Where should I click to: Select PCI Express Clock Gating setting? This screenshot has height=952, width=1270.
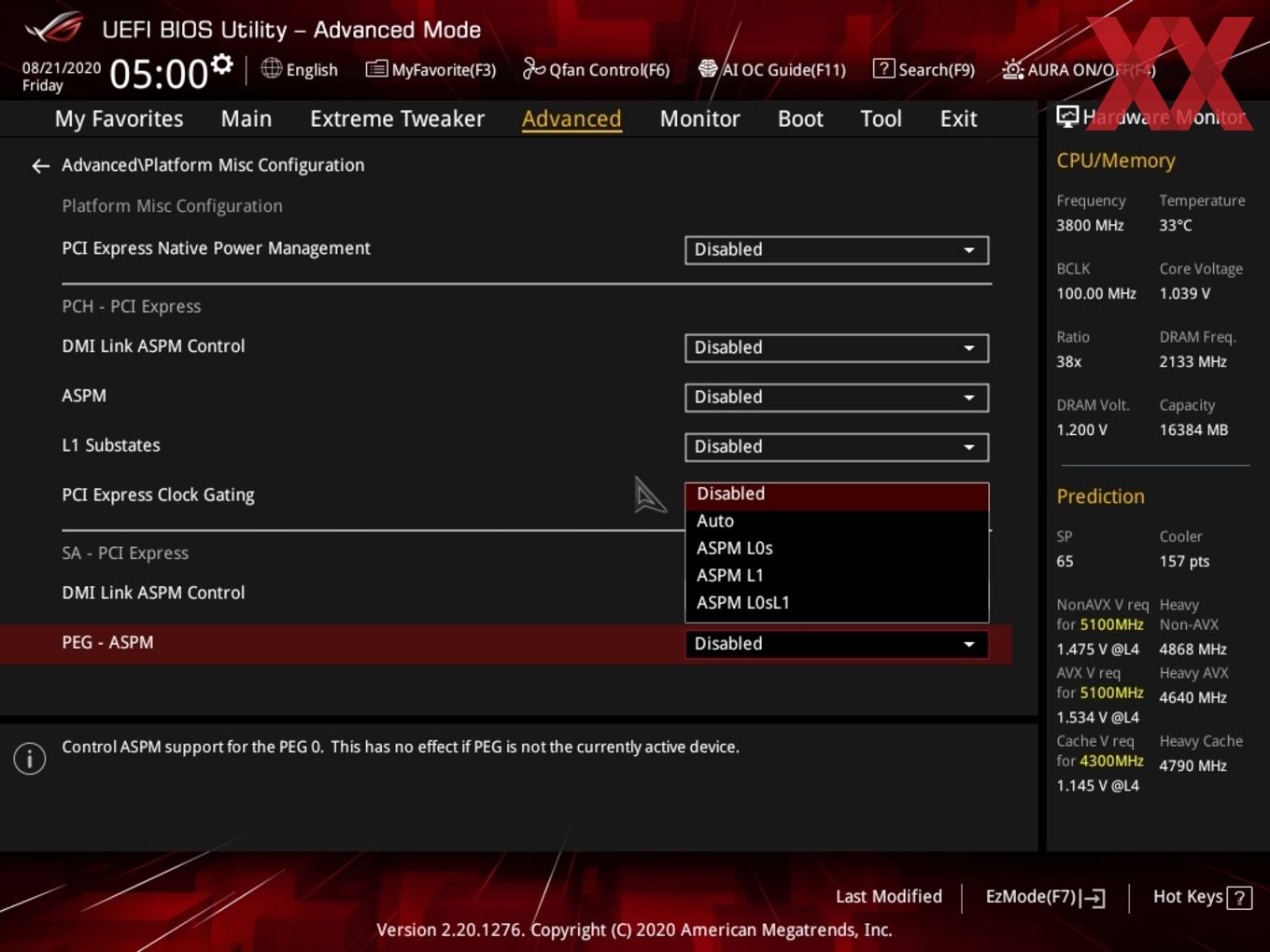click(158, 496)
